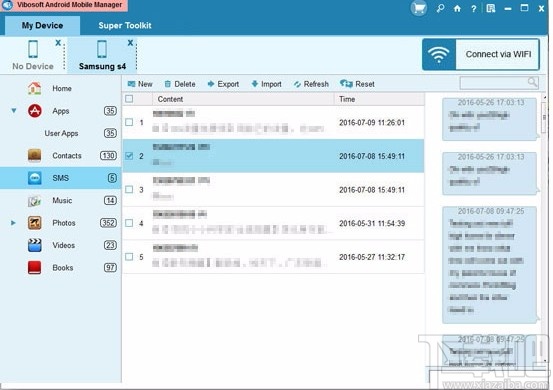Image resolution: width=553 pixels, height=390 pixels.
Task: Export selected SMS messages
Action: (x=223, y=84)
